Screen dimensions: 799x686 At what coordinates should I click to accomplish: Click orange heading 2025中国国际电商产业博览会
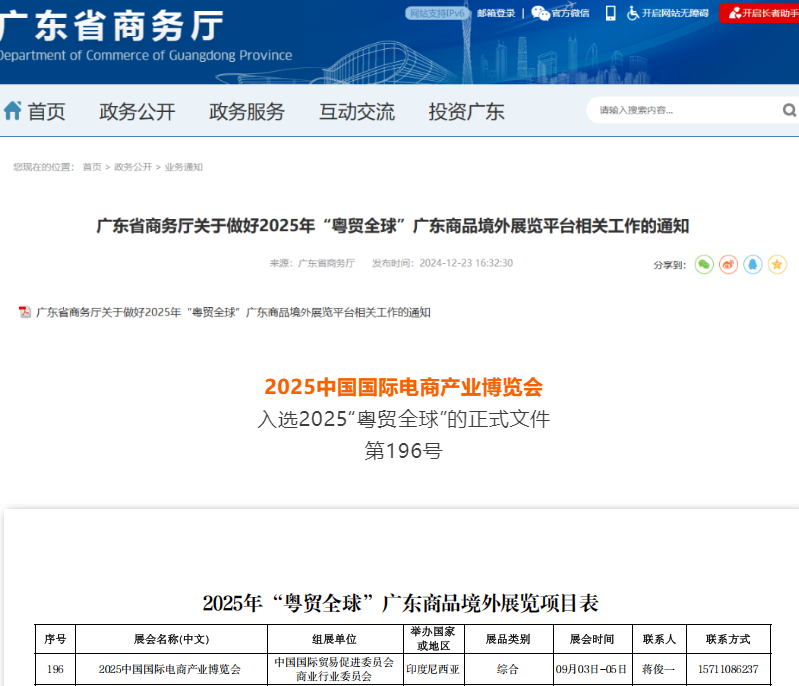[403, 387]
